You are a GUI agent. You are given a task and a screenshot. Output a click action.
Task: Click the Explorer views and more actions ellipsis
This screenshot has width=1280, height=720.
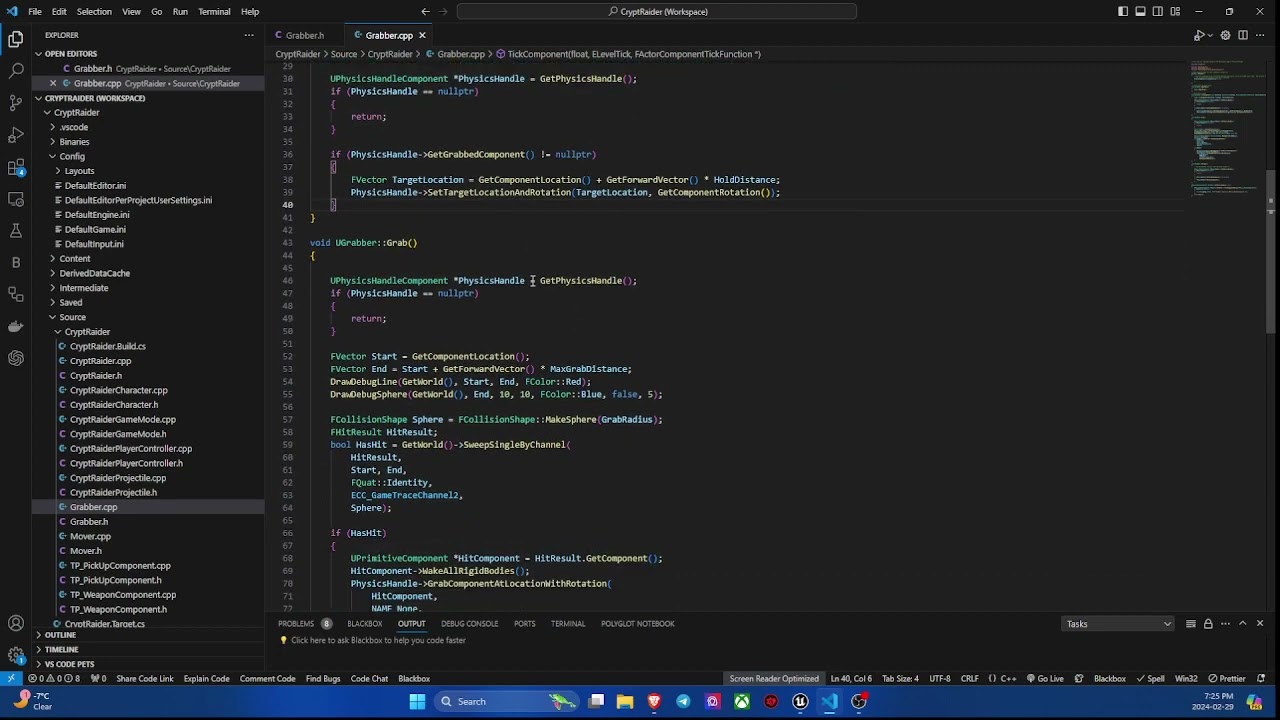click(249, 35)
